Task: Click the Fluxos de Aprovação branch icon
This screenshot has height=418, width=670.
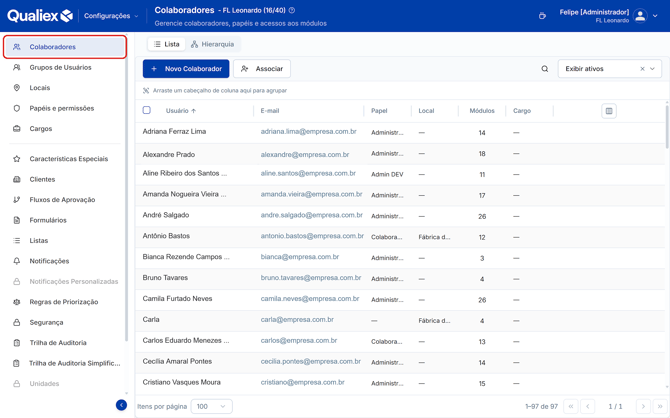Action: click(x=17, y=200)
